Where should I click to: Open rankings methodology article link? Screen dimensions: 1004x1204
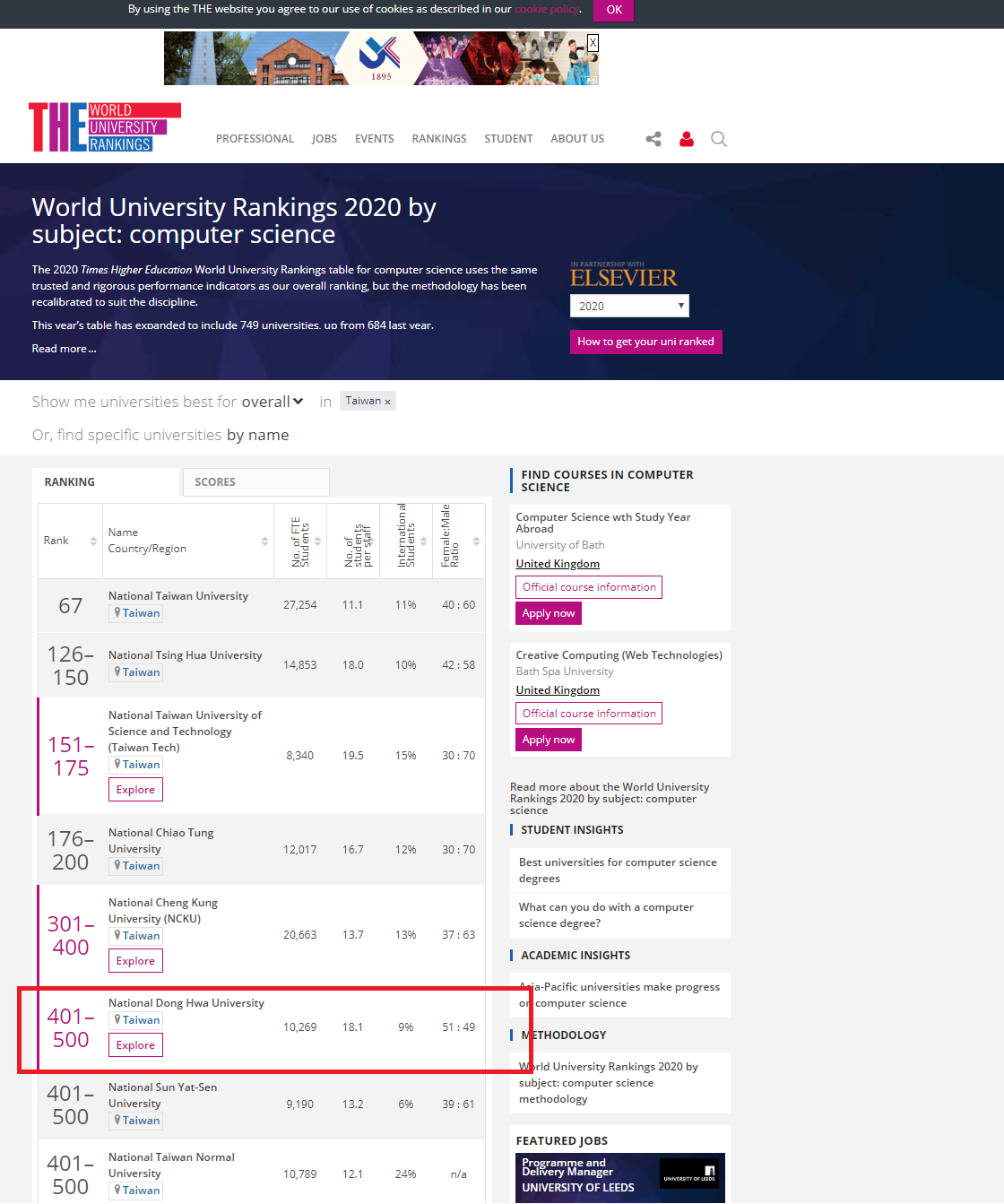coord(608,1083)
